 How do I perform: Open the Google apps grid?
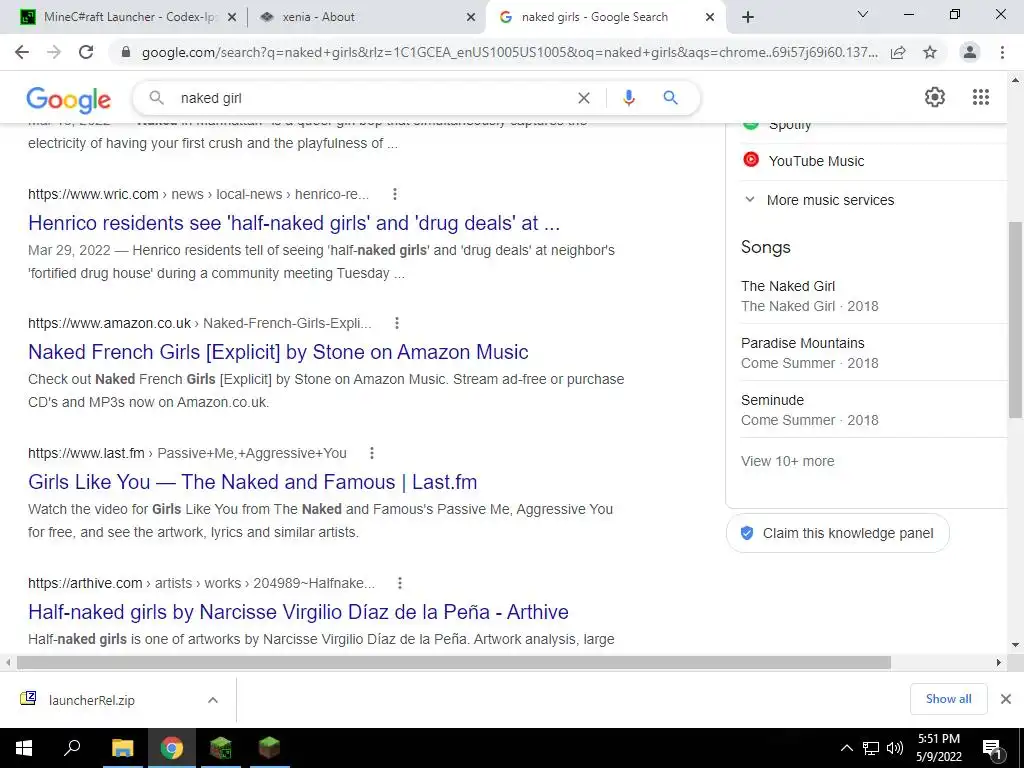(981, 97)
